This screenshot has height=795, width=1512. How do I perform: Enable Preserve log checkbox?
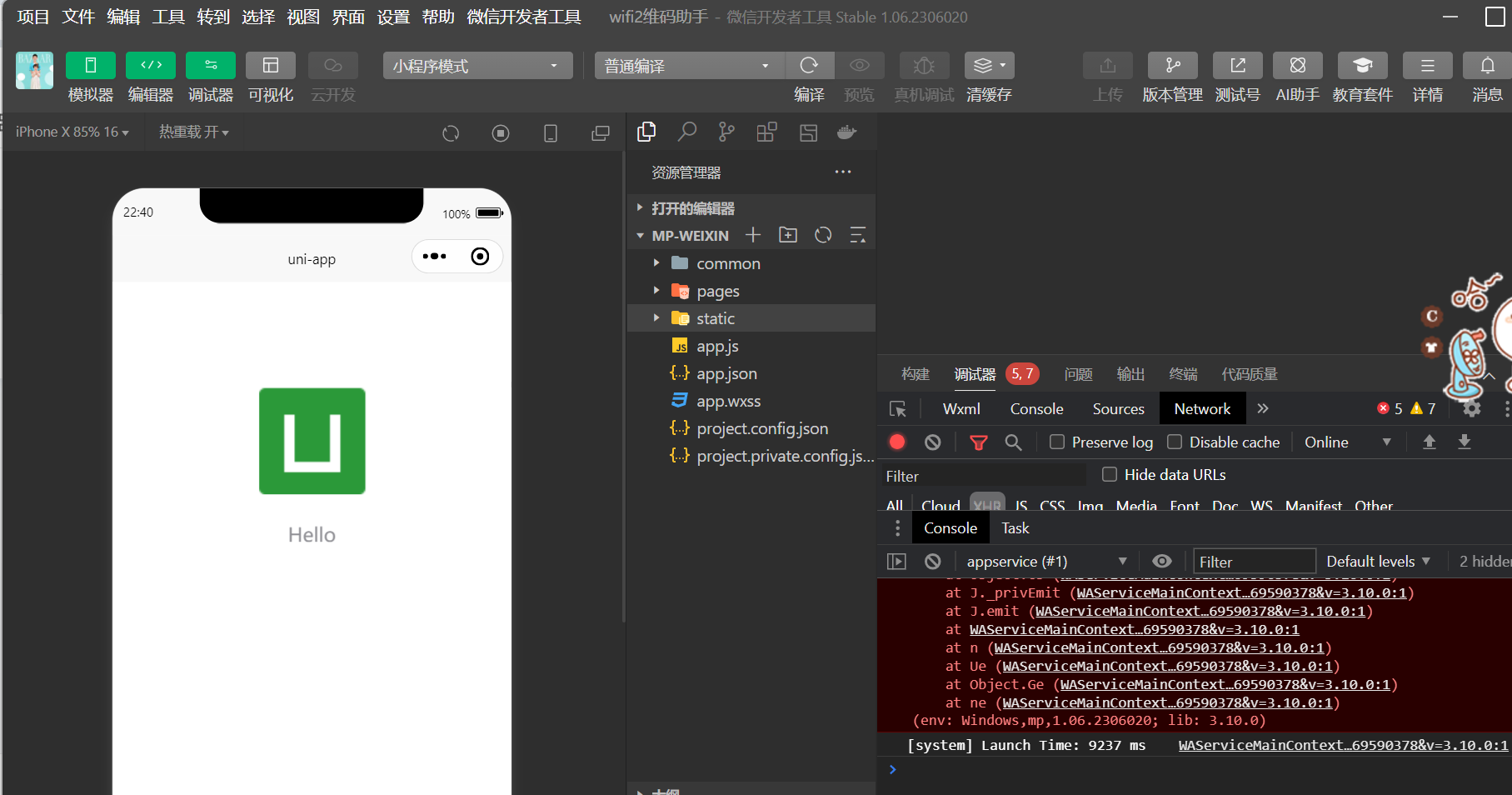1057,442
